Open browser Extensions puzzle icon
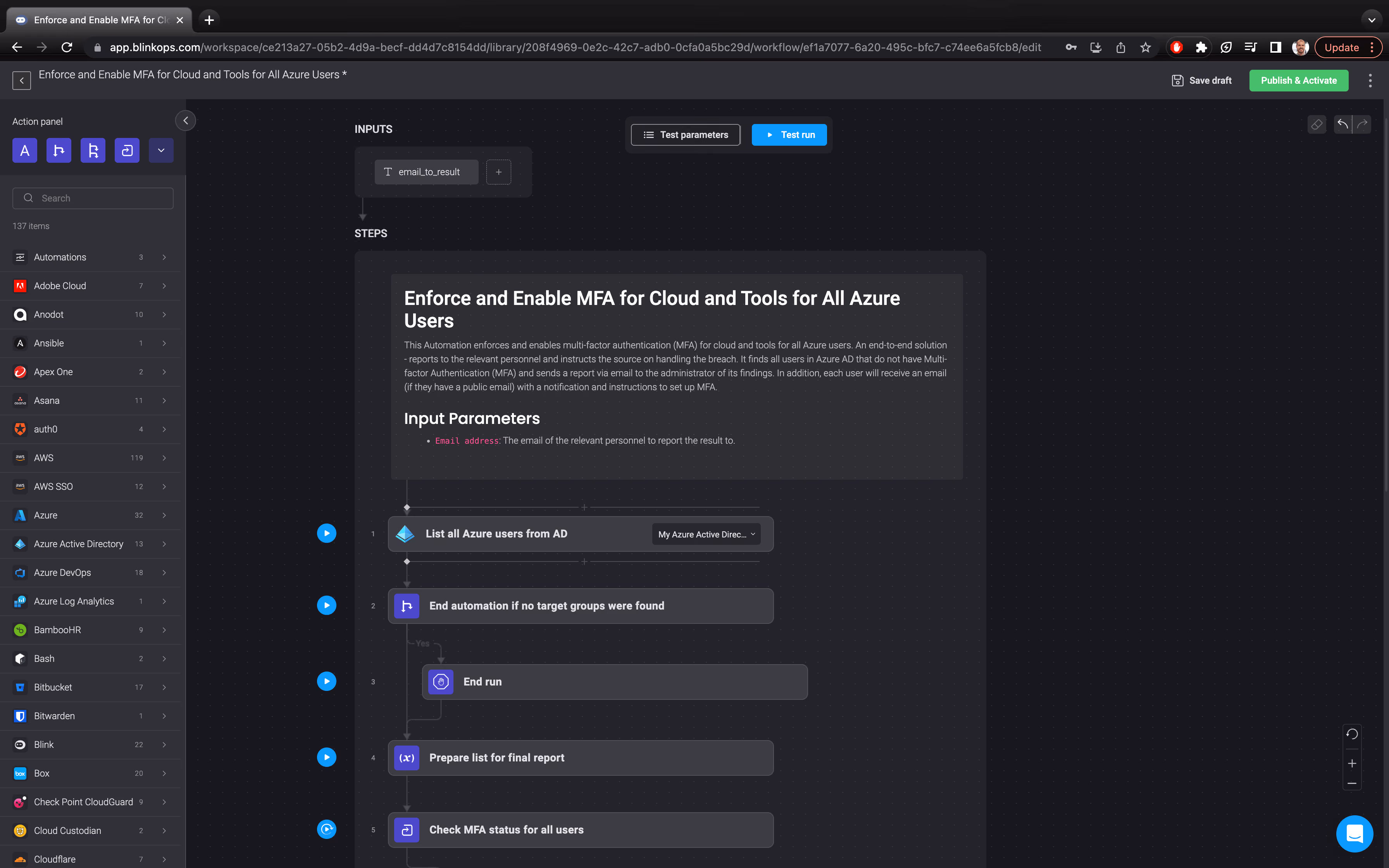 [1201, 48]
